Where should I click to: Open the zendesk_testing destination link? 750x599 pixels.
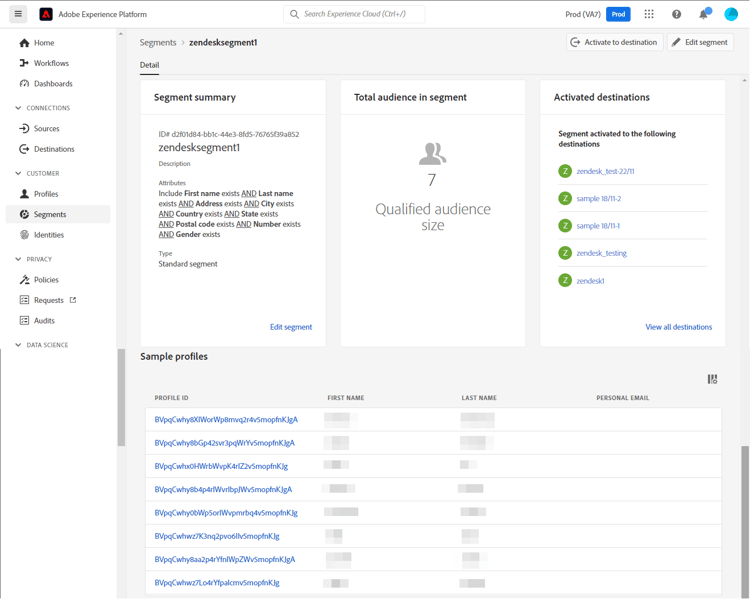[x=601, y=253]
